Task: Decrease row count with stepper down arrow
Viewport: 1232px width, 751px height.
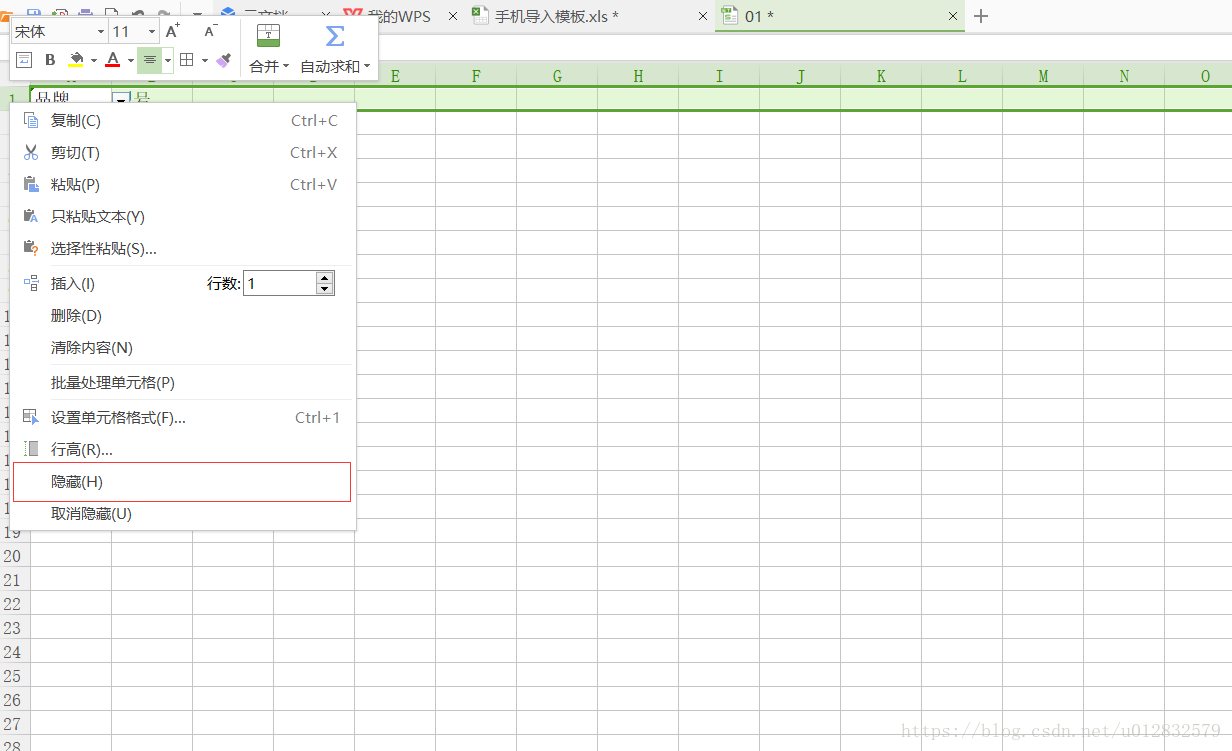Action: click(324, 290)
